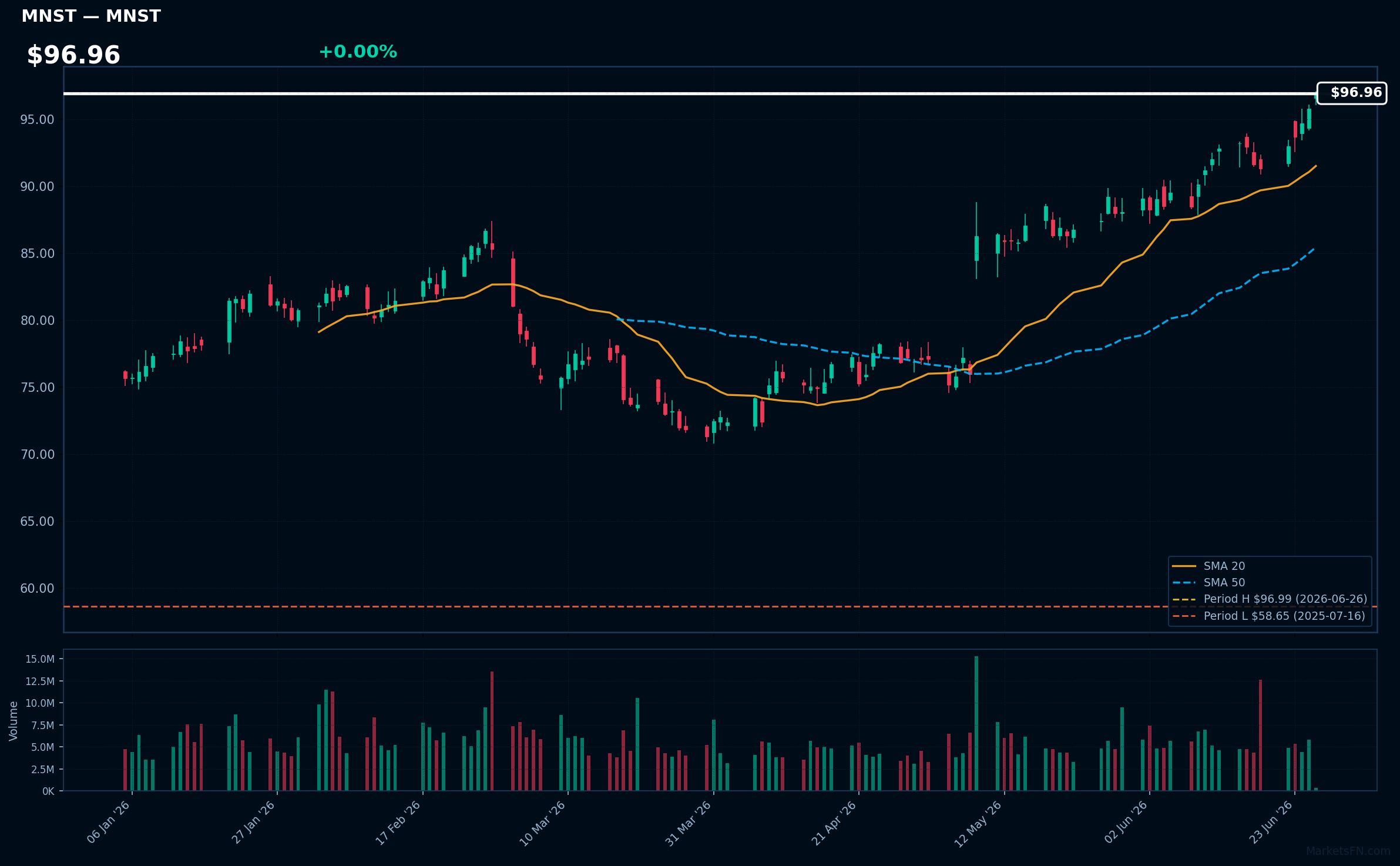Click the 80.00 price axis label
Screen dimensions: 1400x866
point(37,321)
